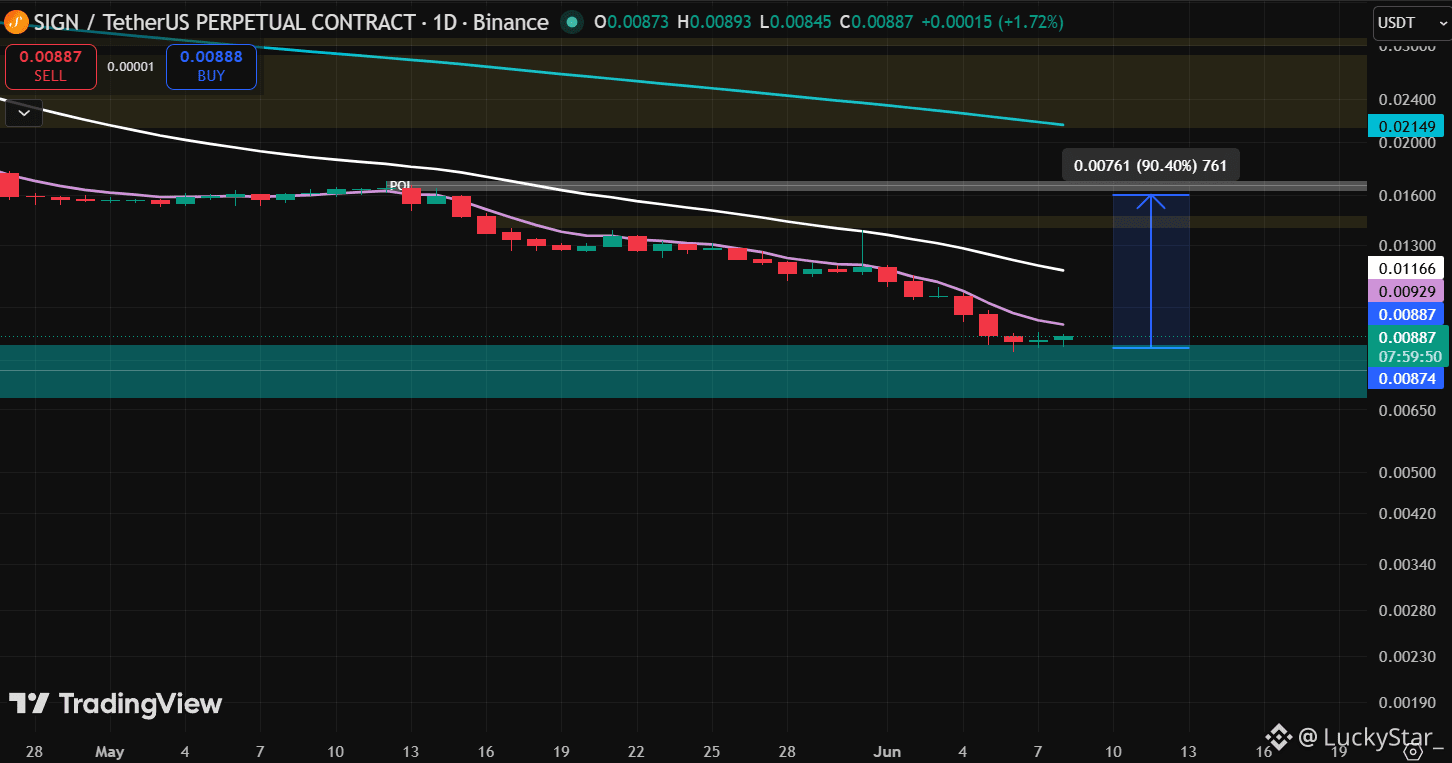Select the teal support zone rectangle

(x=683, y=371)
